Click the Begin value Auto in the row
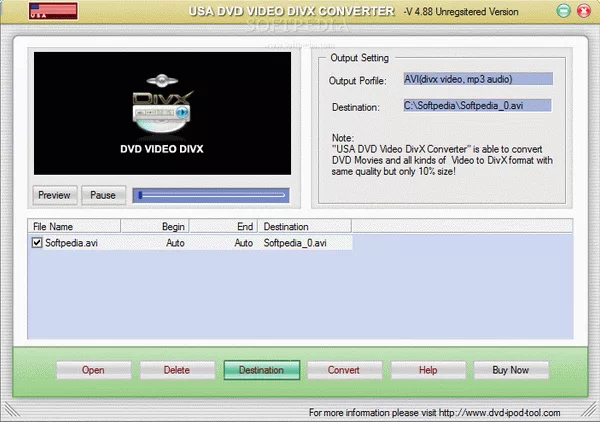The height and width of the screenshot is (422, 600). [x=175, y=243]
